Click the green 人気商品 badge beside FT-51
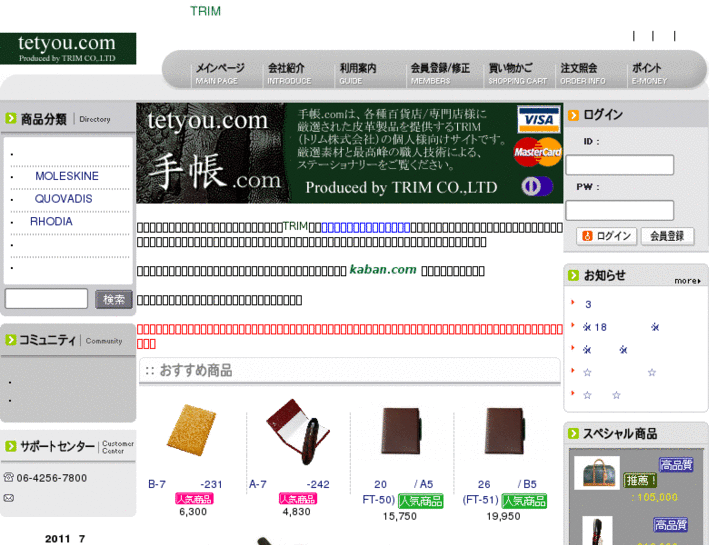 [524, 501]
